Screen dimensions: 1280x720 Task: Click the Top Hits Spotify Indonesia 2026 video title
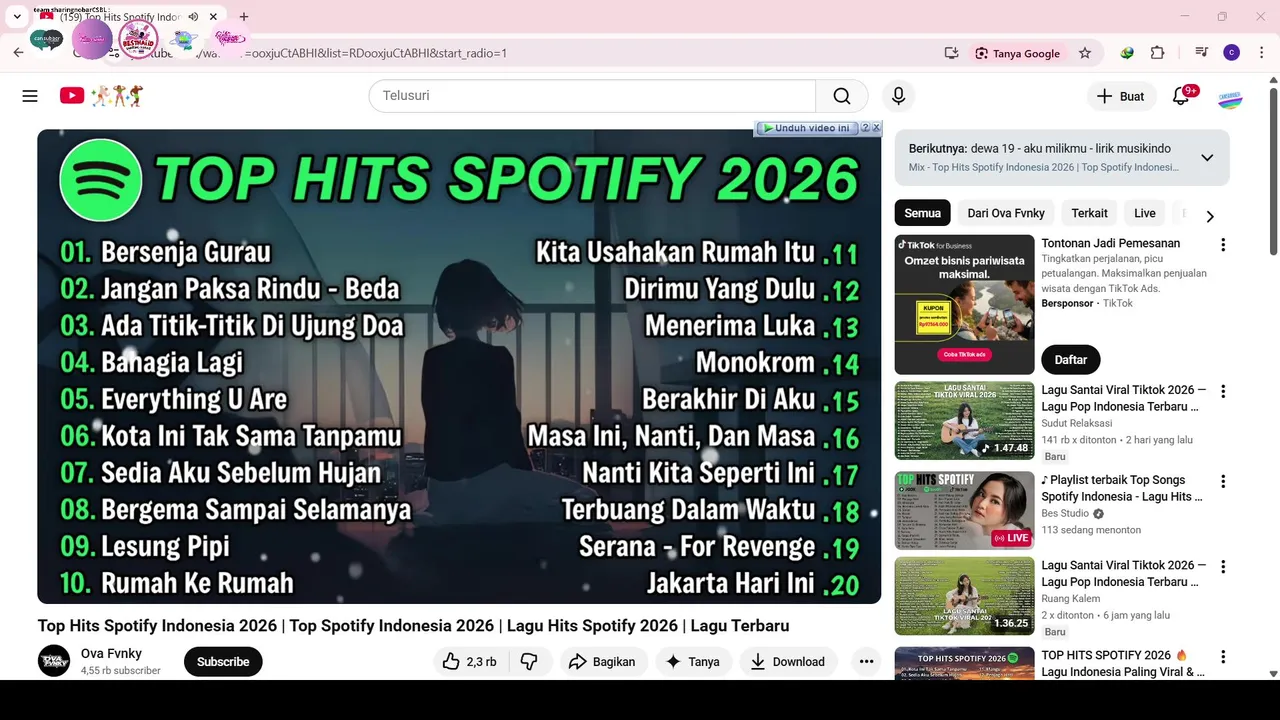click(x=413, y=626)
